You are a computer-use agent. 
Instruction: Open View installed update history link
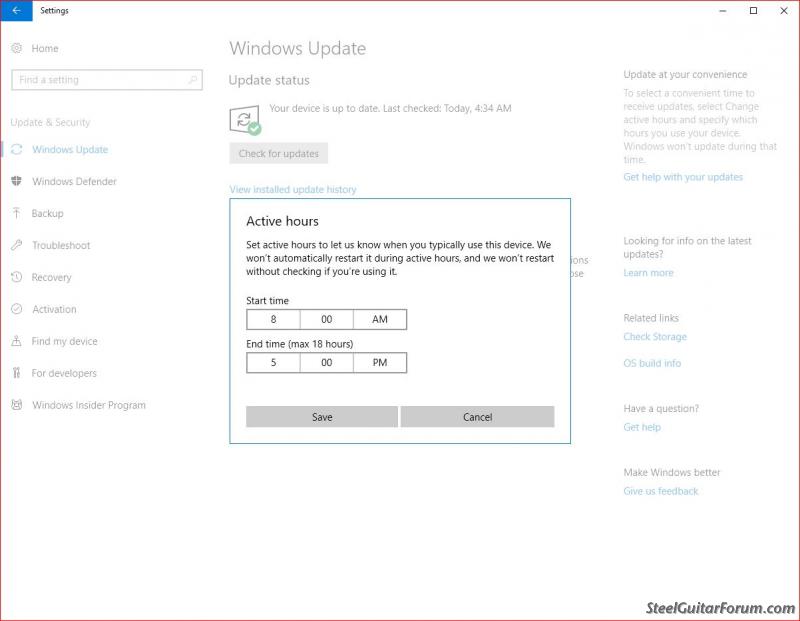(x=293, y=189)
